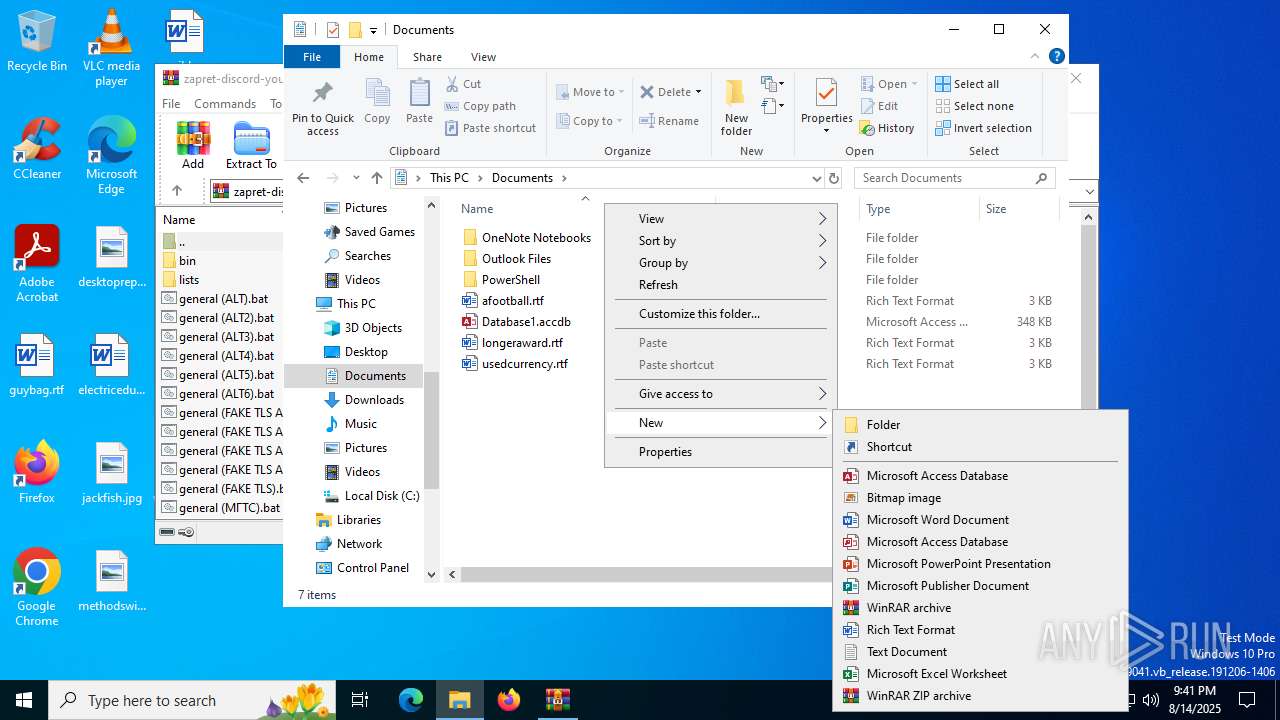The height and width of the screenshot is (720, 1280).
Task: Select the Adobe Acrobat desktop icon
Action: 37,264
